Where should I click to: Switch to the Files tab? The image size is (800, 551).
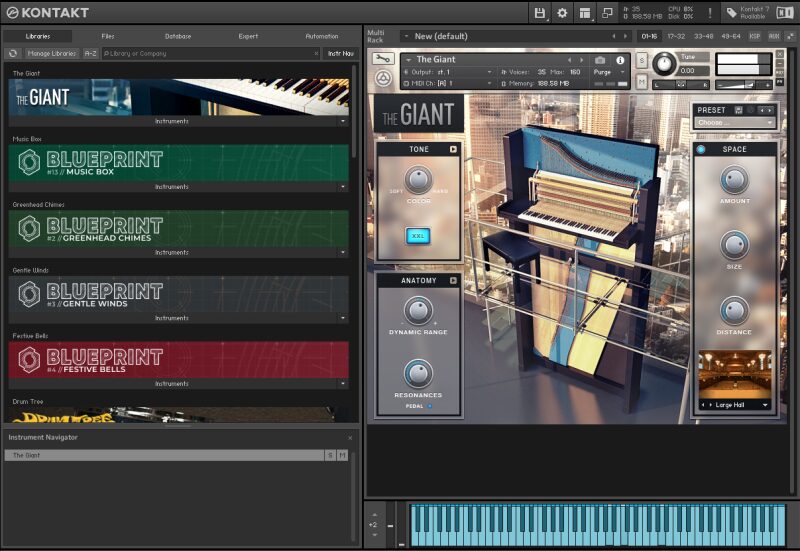[108, 36]
